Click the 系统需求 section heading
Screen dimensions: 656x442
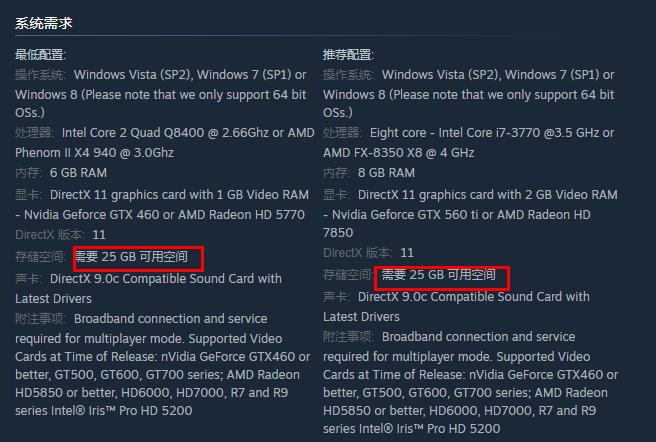point(44,23)
